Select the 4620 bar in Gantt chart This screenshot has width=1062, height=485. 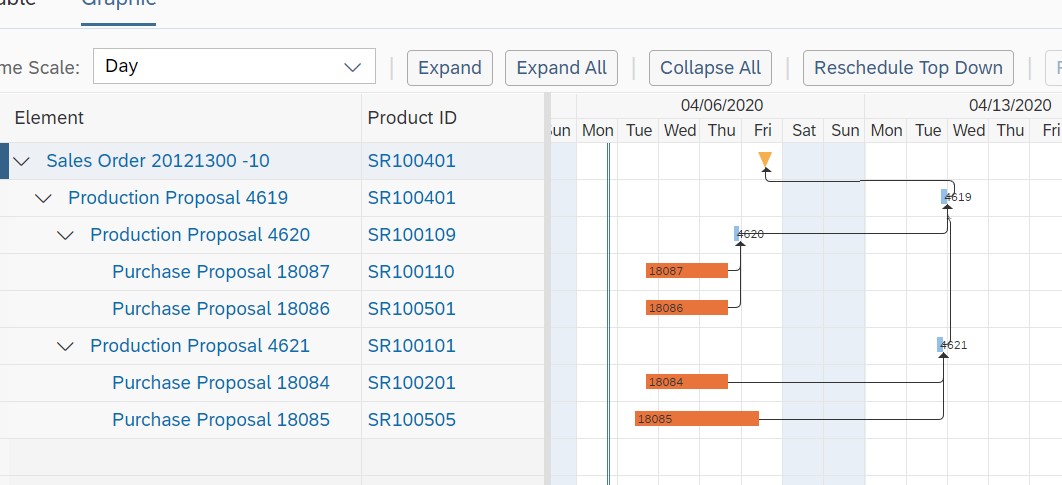click(x=737, y=234)
